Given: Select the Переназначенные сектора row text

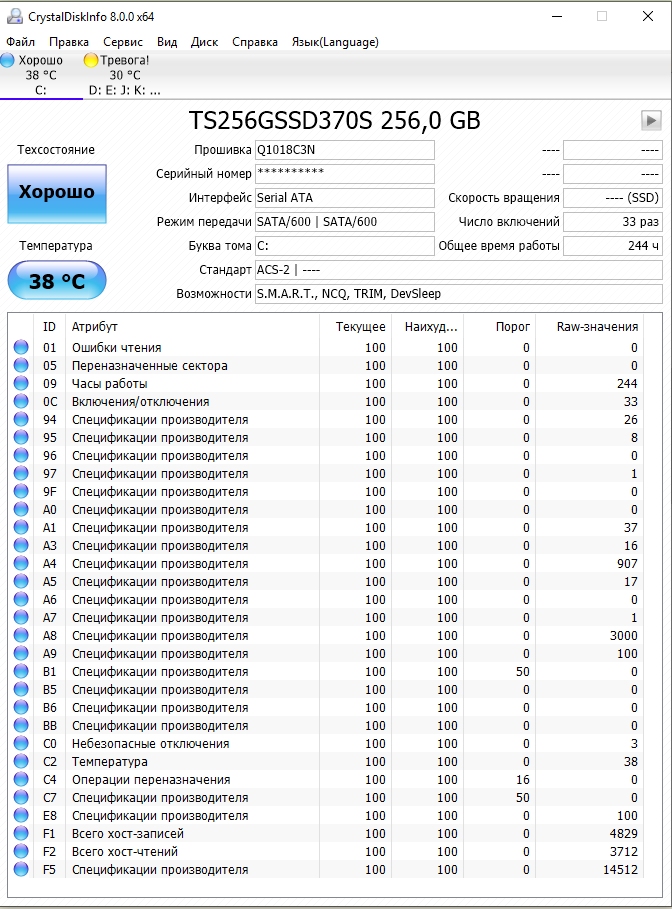Looking at the screenshot, I should (x=150, y=366).
